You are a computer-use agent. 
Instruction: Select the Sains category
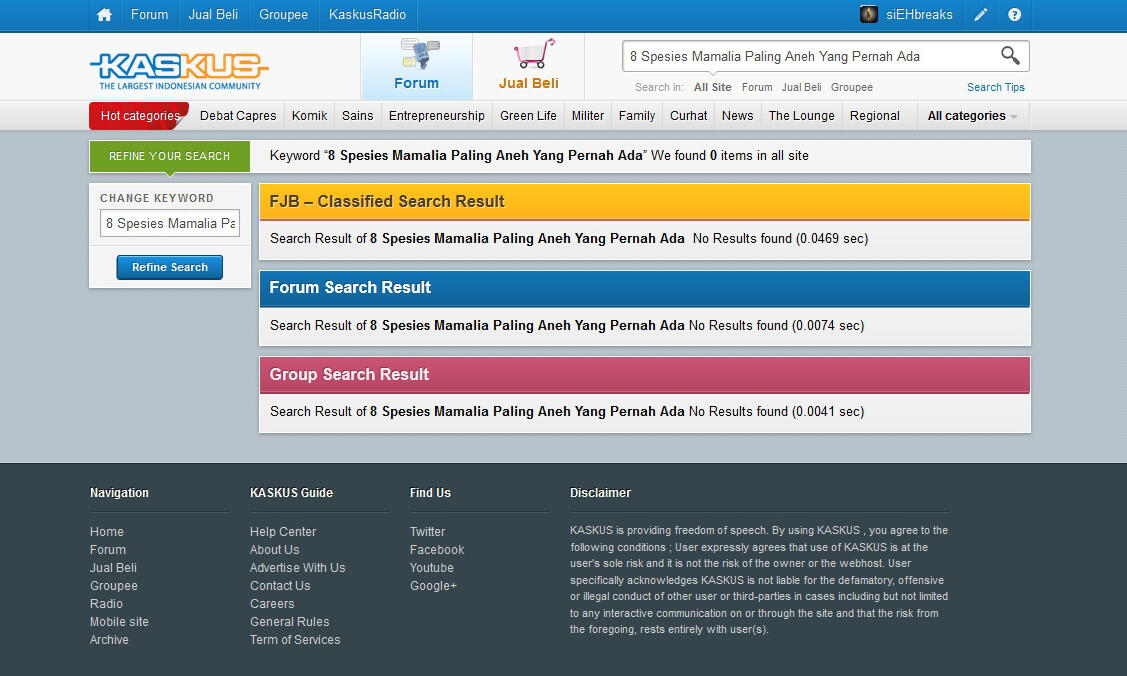click(357, 116)
